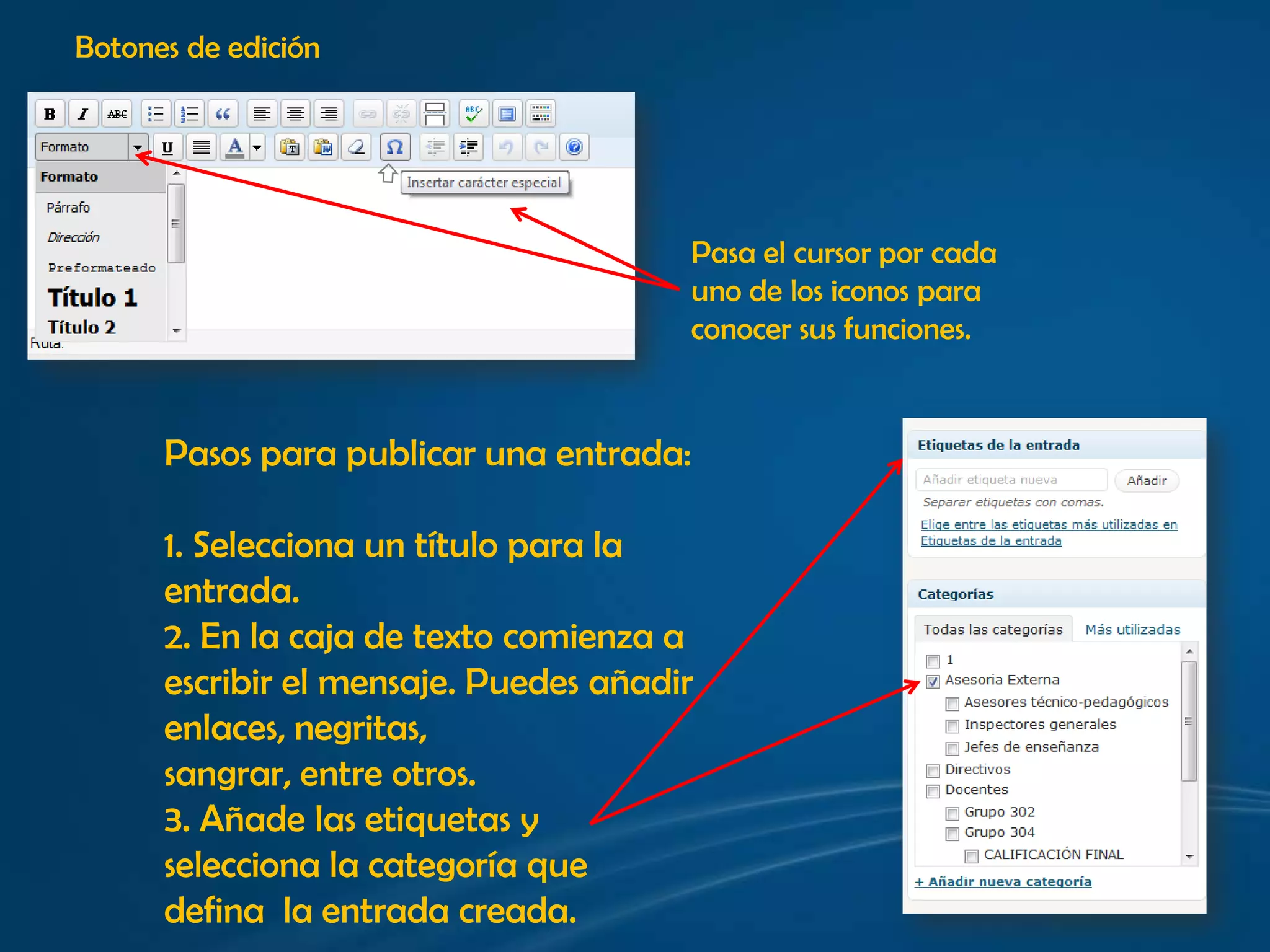Open the editor help icon
The width and height of the screenshot is (1270, 952).
tap(574, 148)
